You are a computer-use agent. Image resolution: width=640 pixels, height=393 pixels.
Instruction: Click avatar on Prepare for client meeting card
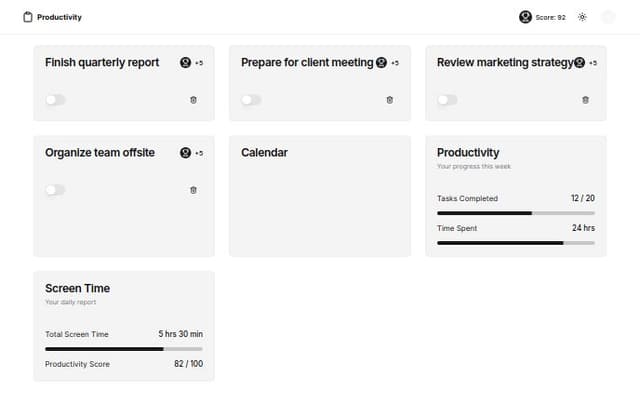click(381, 62)
